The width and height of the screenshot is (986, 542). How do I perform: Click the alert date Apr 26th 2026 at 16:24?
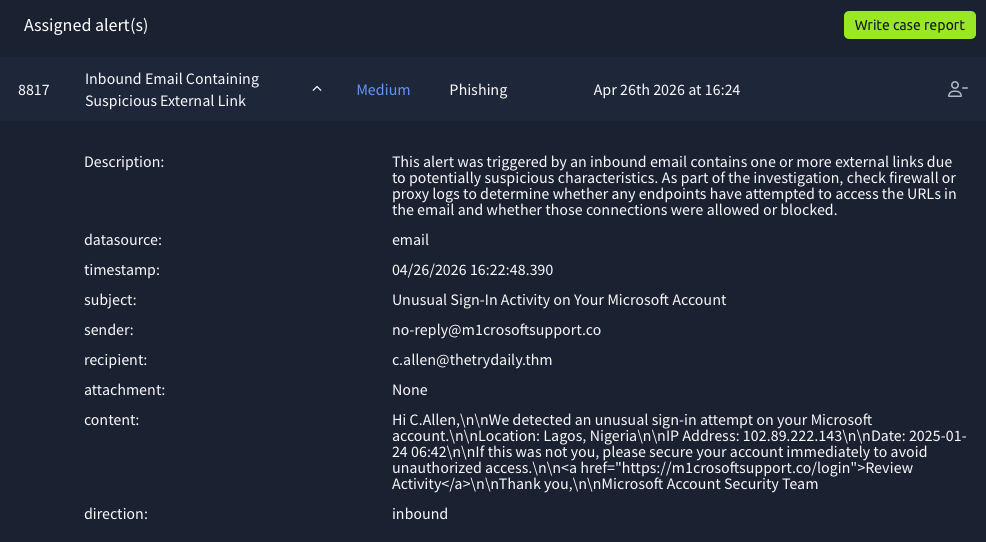667,90
